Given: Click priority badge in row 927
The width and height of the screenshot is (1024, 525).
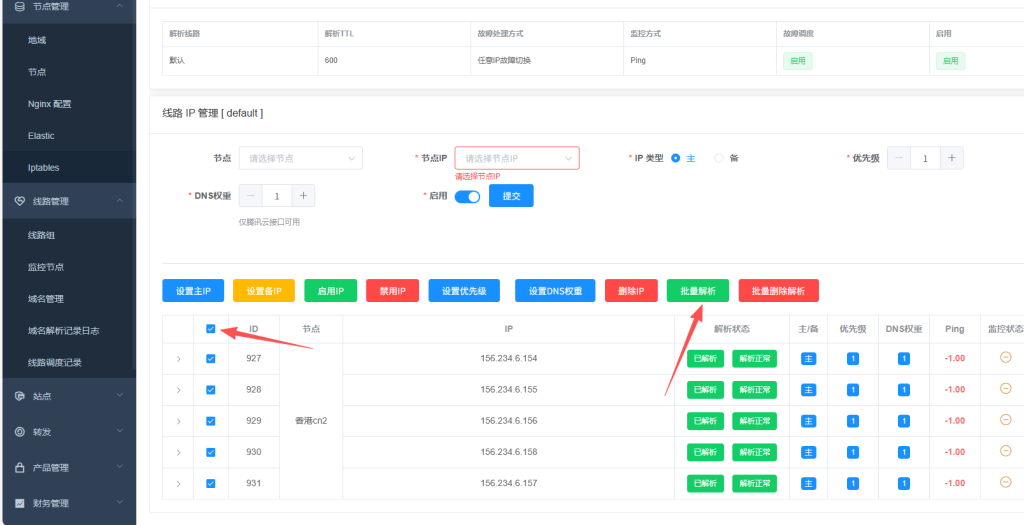Looking at the screenshot, I should pyautogui.click(x=853, y=358).
